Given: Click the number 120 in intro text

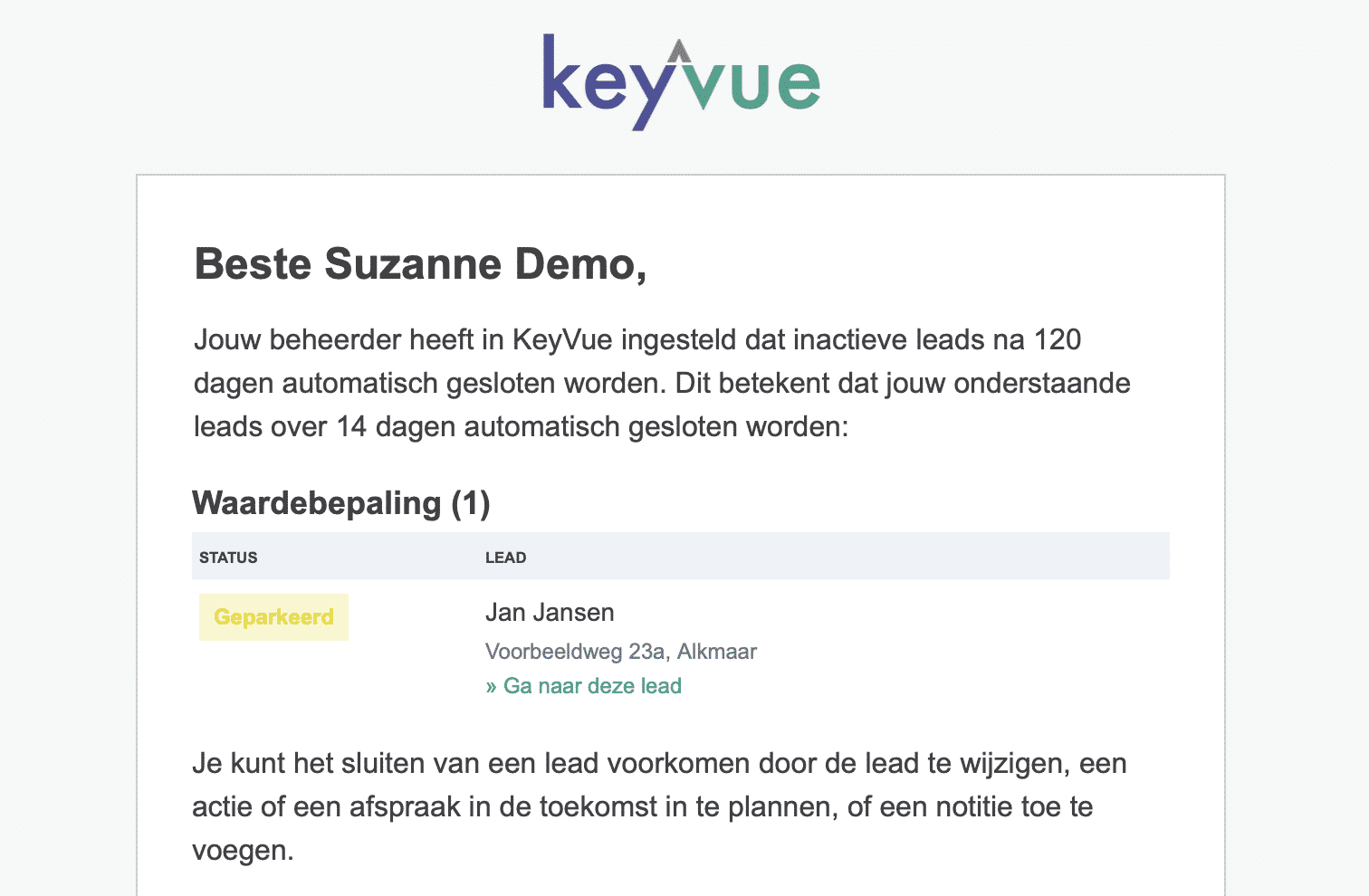Looking at the screenshot, I should point(1058,340).
